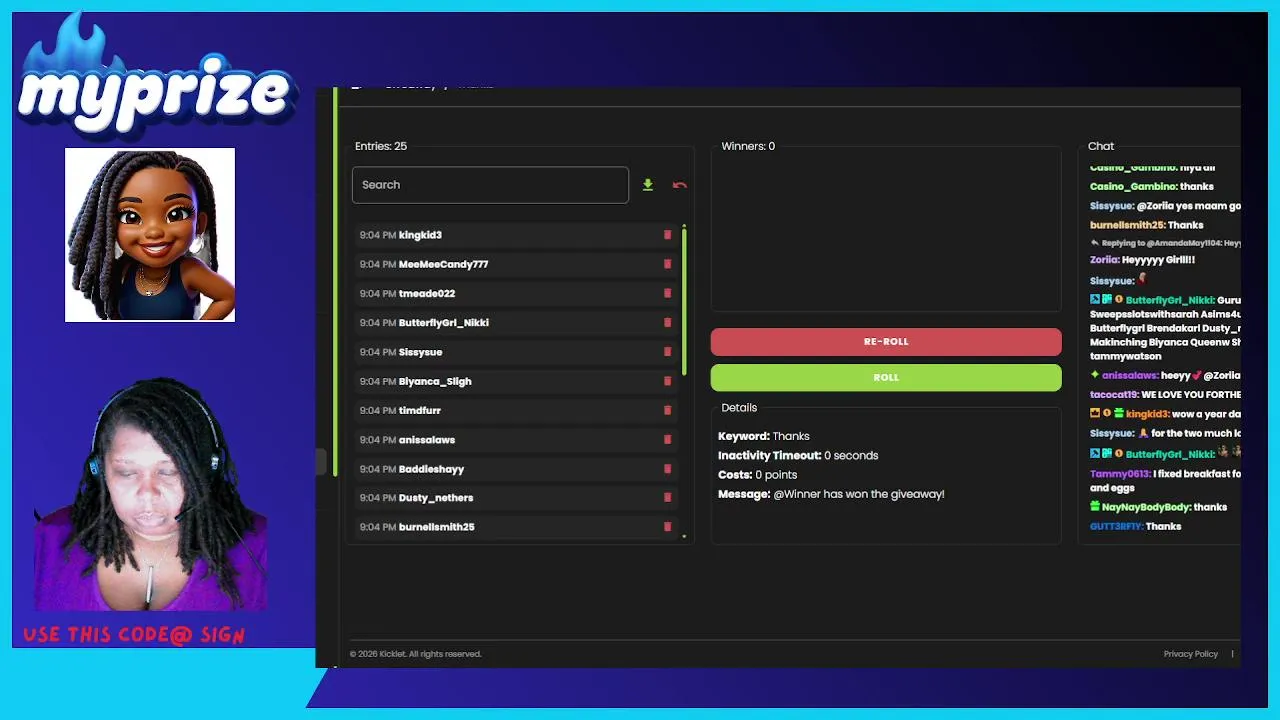Click the avatar cartoon image
Image resolution: width=1280 pixels, height=720 pixels.
pos(150,235)
